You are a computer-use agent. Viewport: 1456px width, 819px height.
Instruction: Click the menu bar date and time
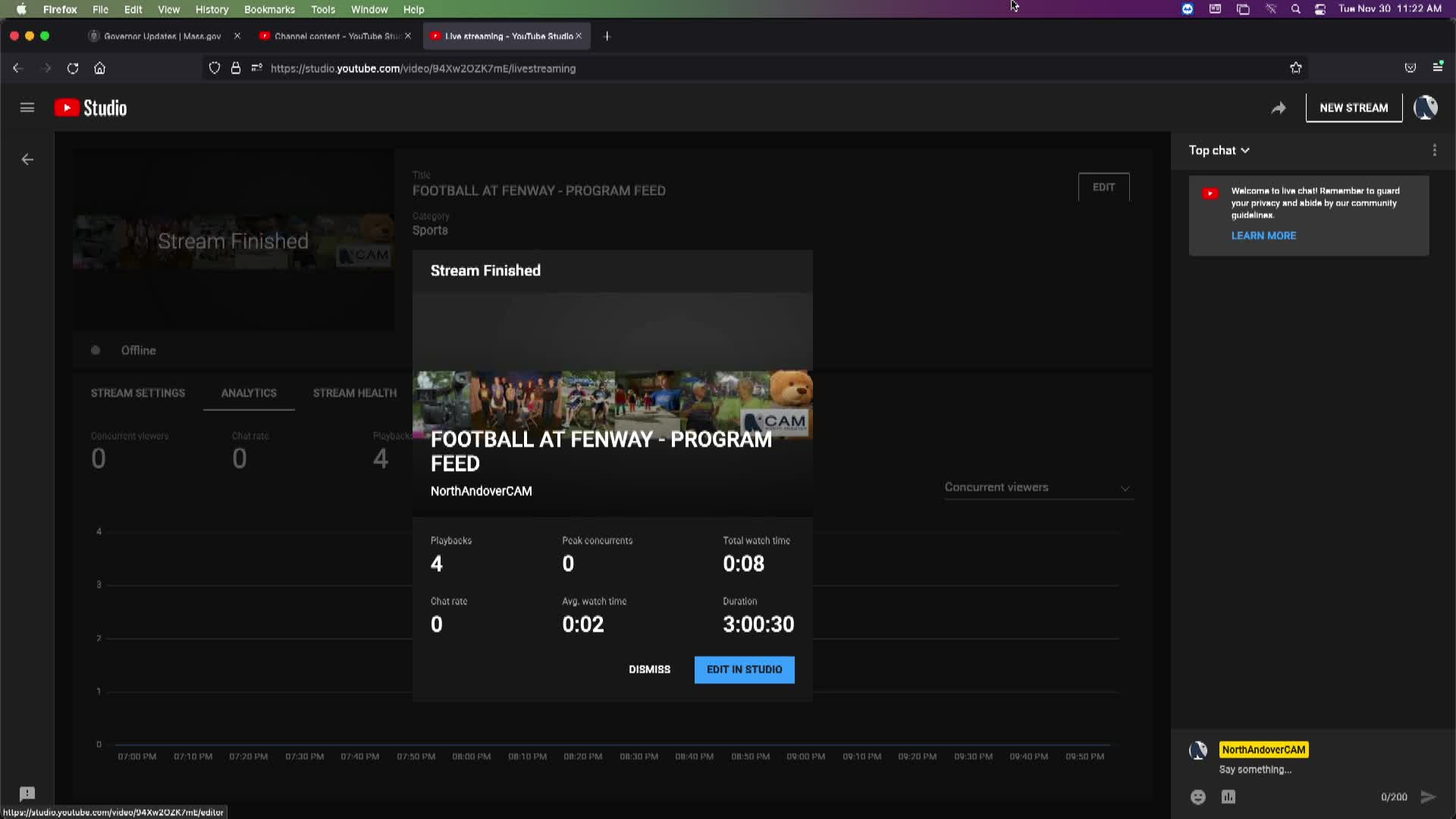pyautogui.click(x=1389, y=9)
